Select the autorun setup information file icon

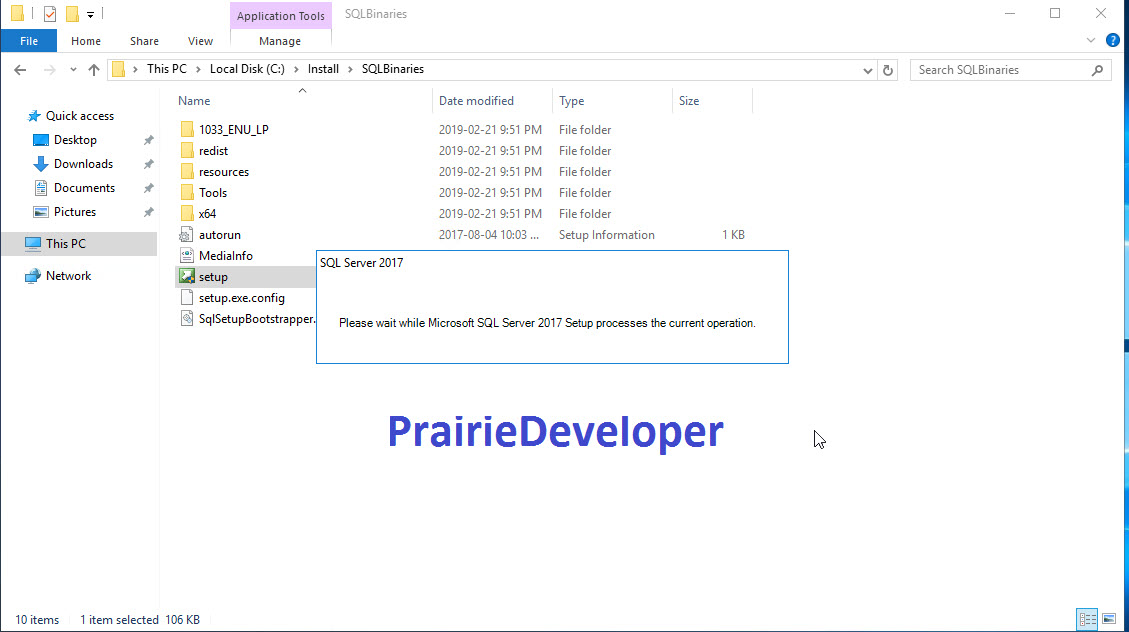point(186,235)
